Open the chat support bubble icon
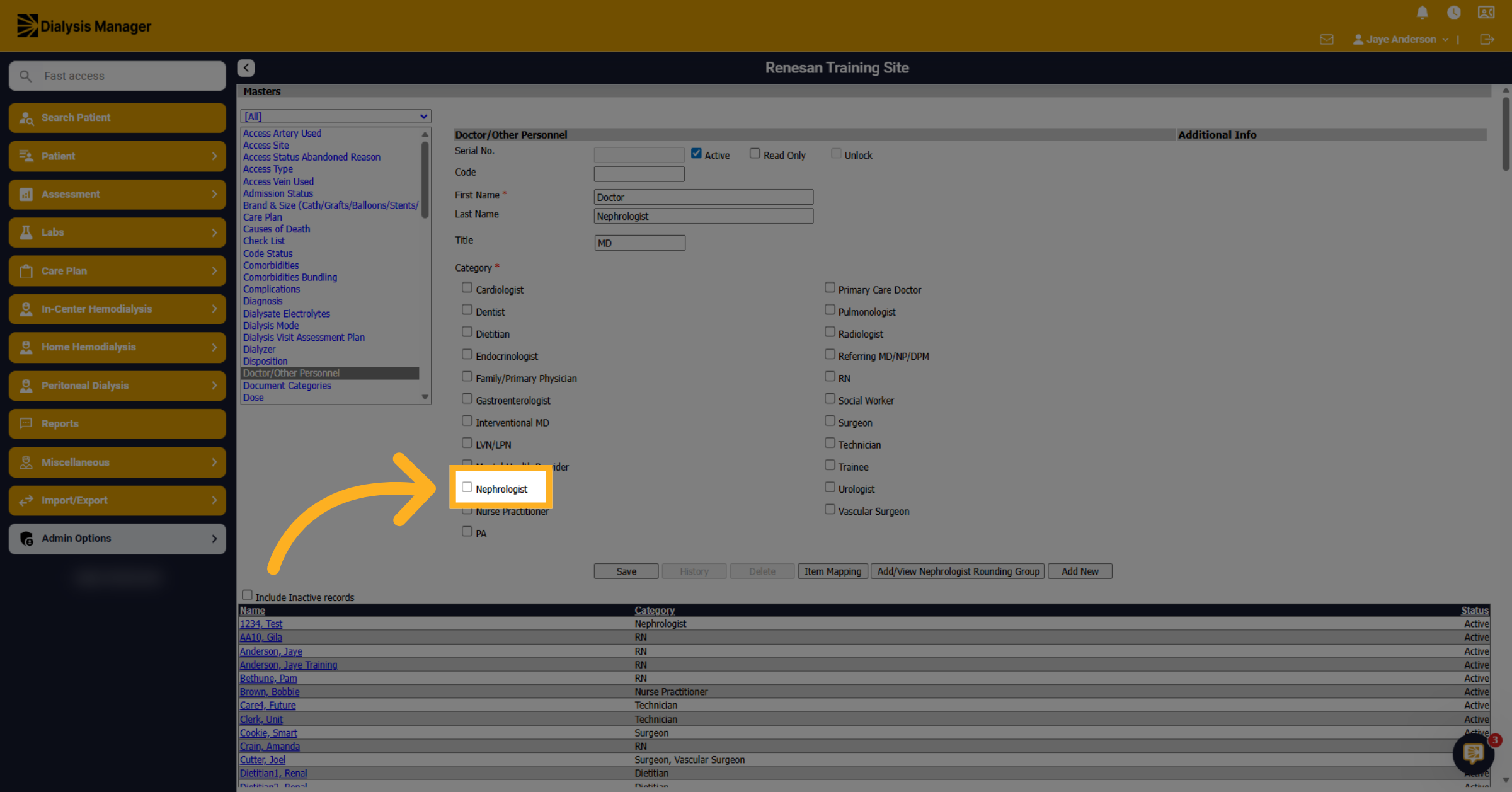Image resolution: width=1512 pixels, height=792 pixels. coord(1473,753)
